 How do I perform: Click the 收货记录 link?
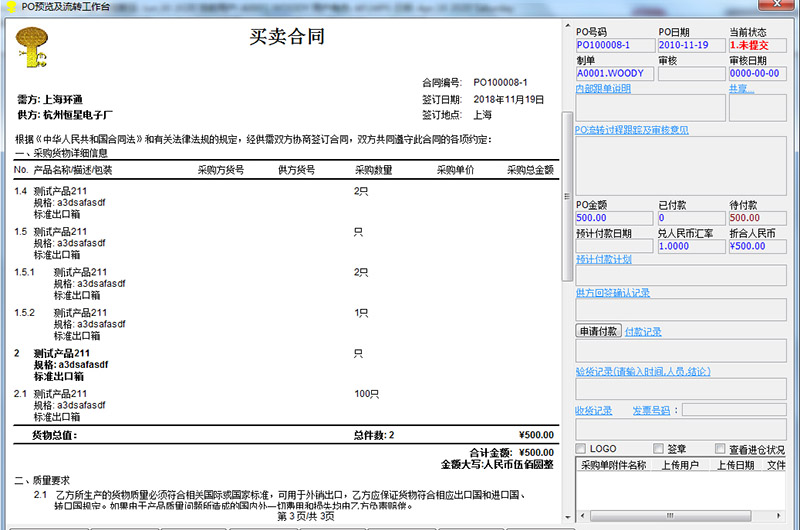593,410
